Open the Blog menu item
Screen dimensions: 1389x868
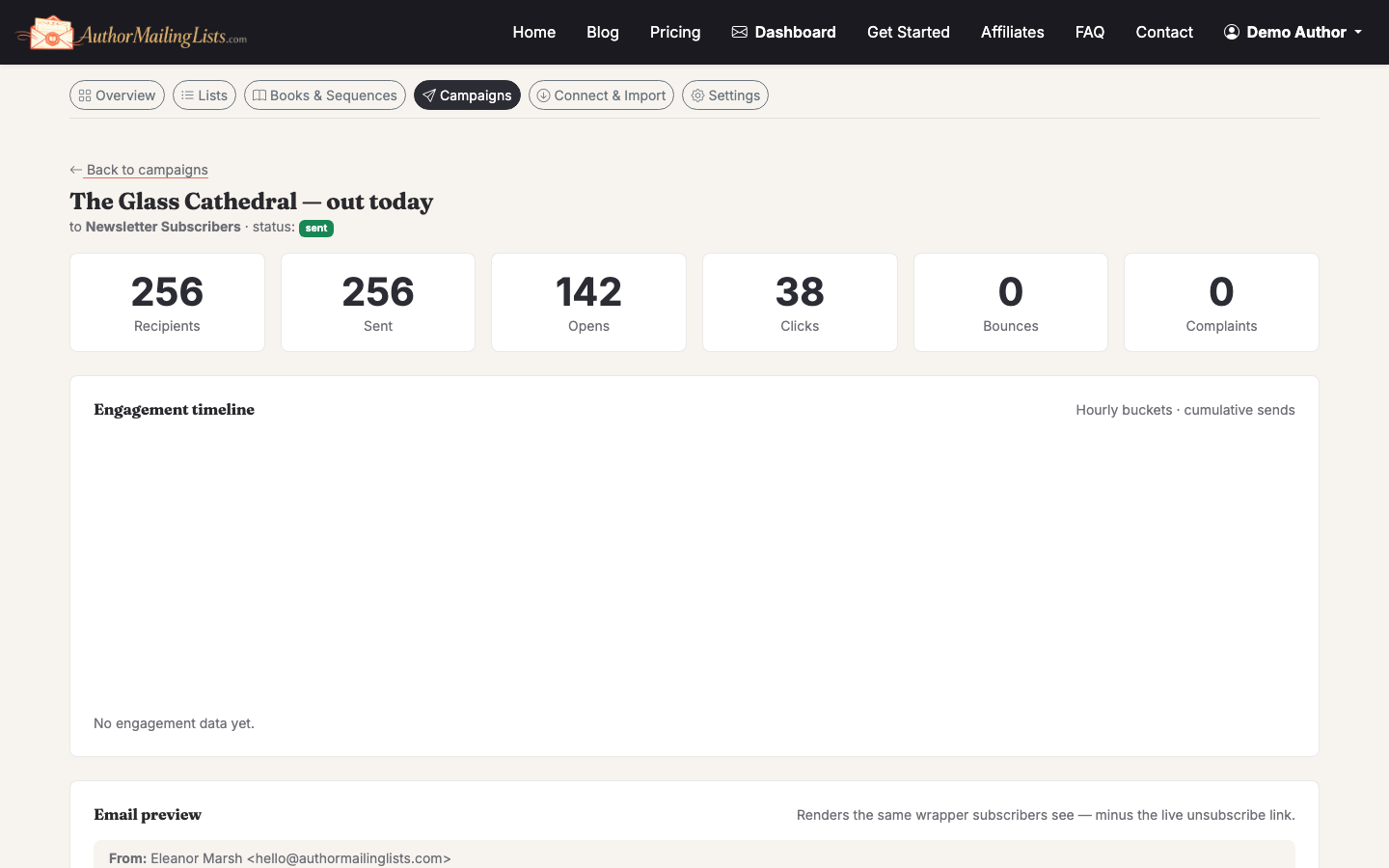coord(603,32)
